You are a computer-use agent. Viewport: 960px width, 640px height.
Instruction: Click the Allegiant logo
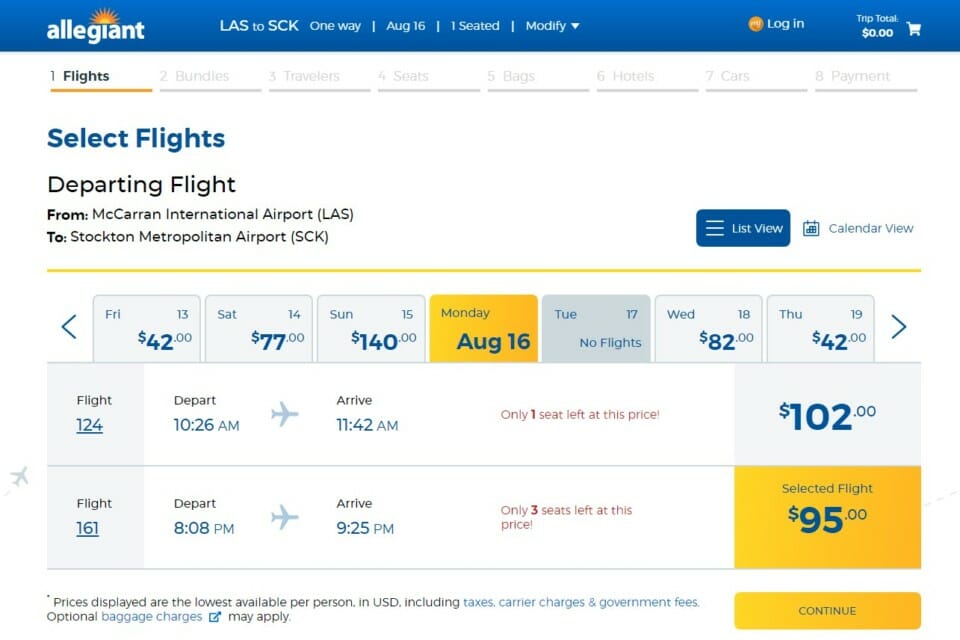96,26
